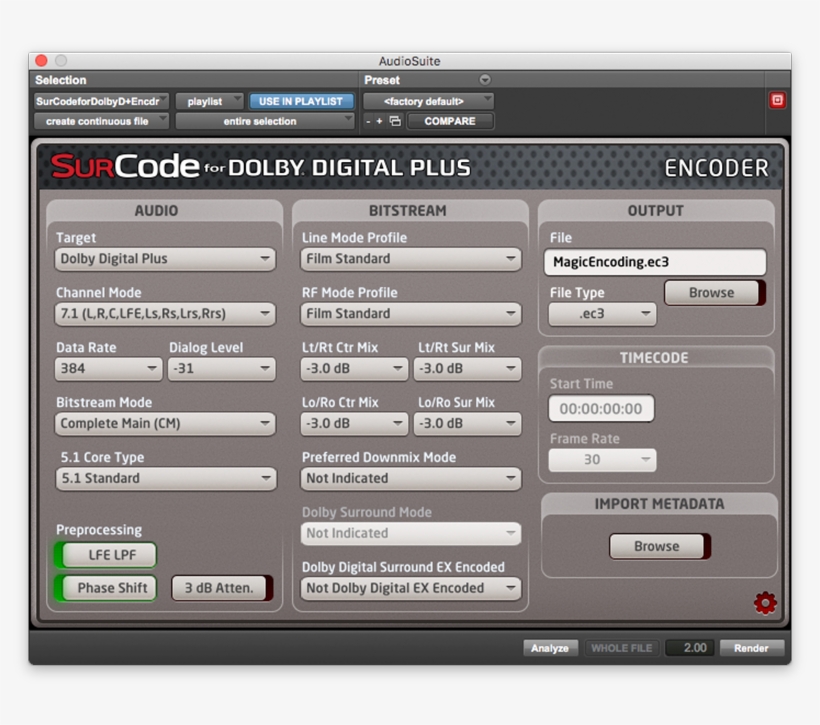Open the Channel Mode 7.1 dropdown
The width and height of the screenshot is (820, 725).
(x=165, y=314)
